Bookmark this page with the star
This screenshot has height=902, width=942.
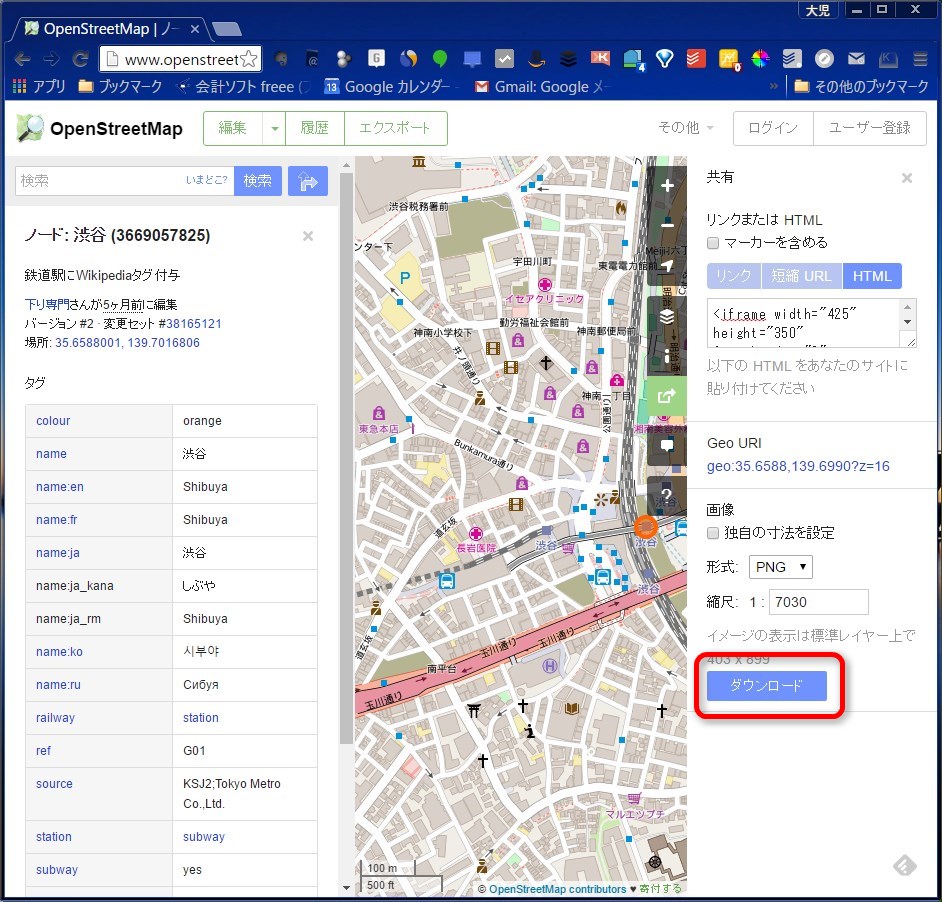click(249, 59)
